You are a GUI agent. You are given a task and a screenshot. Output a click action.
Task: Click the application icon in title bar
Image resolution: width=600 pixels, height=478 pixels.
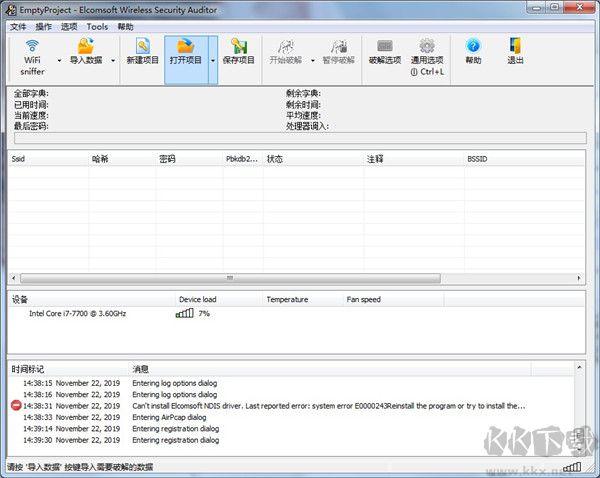tap(11, 10)
